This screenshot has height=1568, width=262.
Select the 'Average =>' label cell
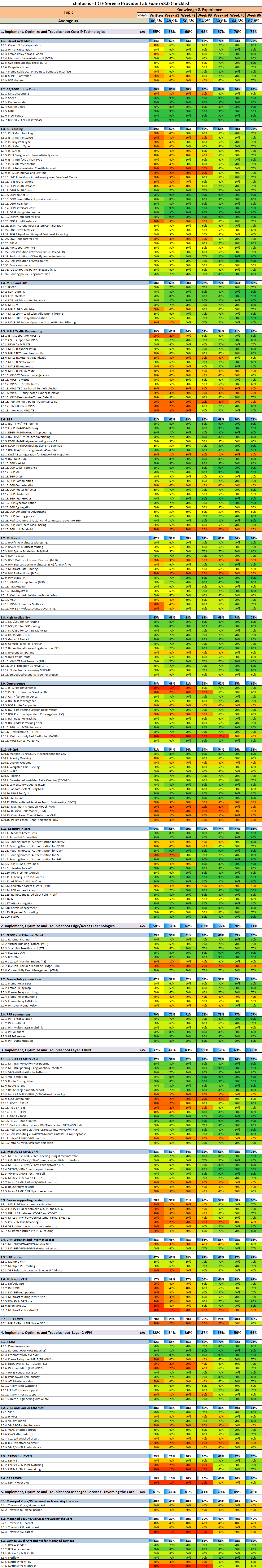coord(68,21)
